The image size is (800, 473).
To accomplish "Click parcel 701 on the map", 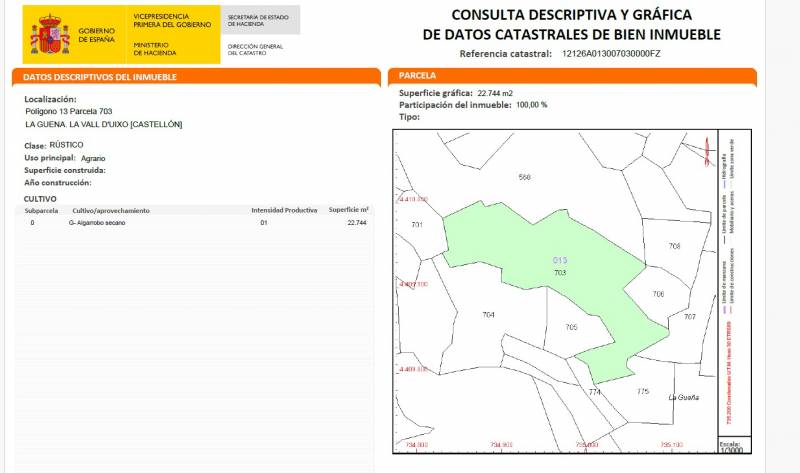I will [x=417, y=225].
